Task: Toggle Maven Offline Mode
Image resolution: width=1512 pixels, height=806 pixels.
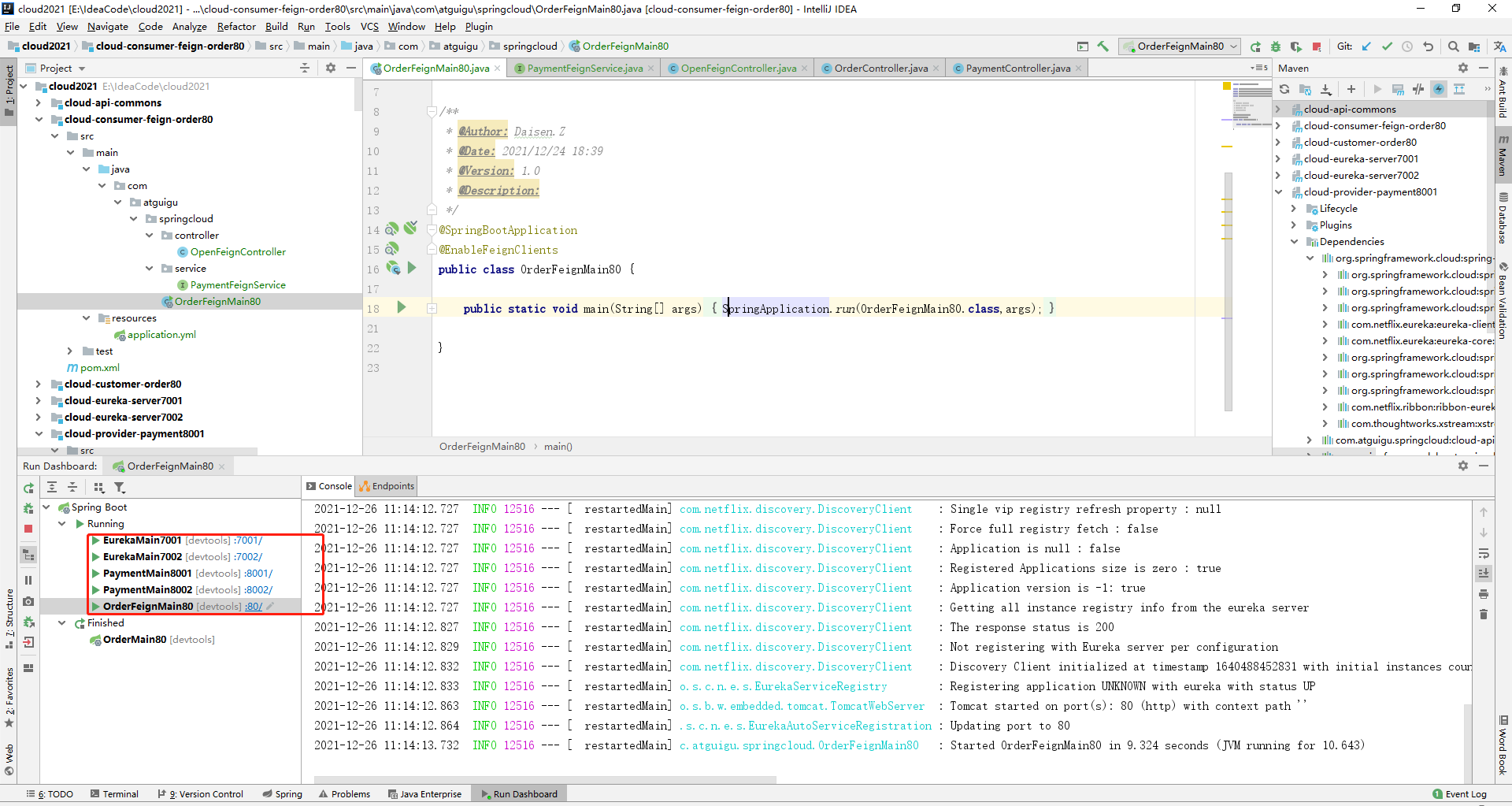Action: point(1418,89)
